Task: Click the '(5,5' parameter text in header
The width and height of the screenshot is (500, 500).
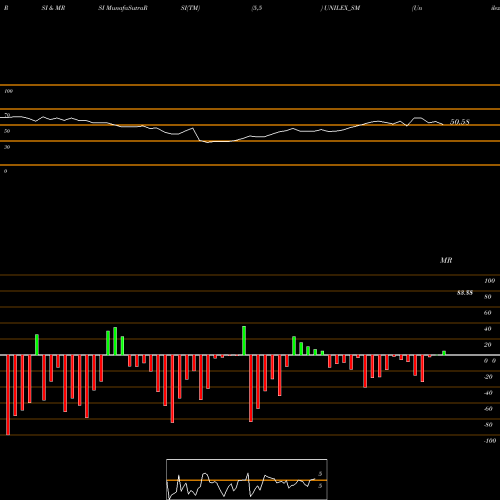Action: pyautogui.click(x=257, y=8)
